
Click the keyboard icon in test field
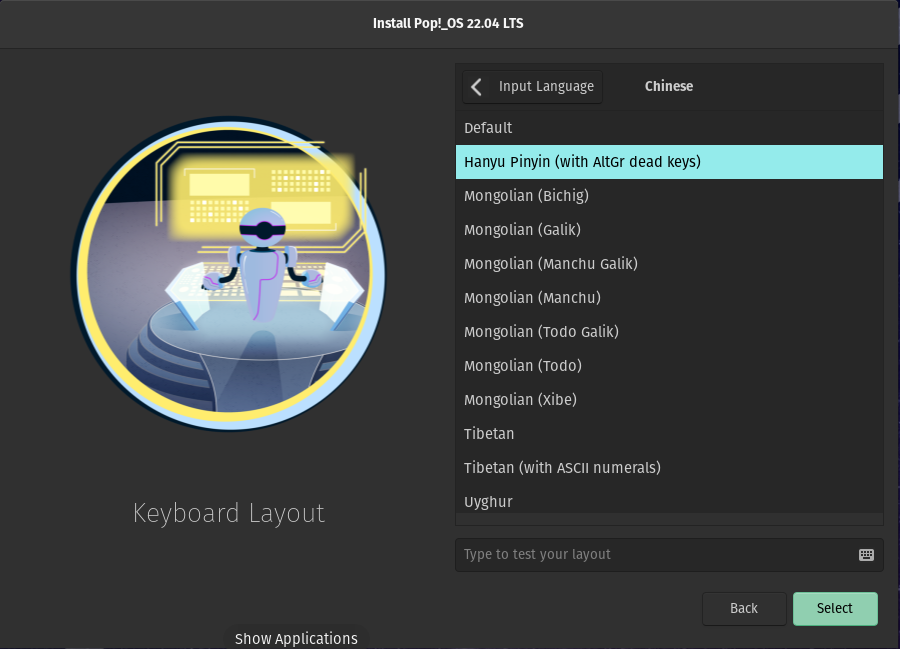coord(866,555)
